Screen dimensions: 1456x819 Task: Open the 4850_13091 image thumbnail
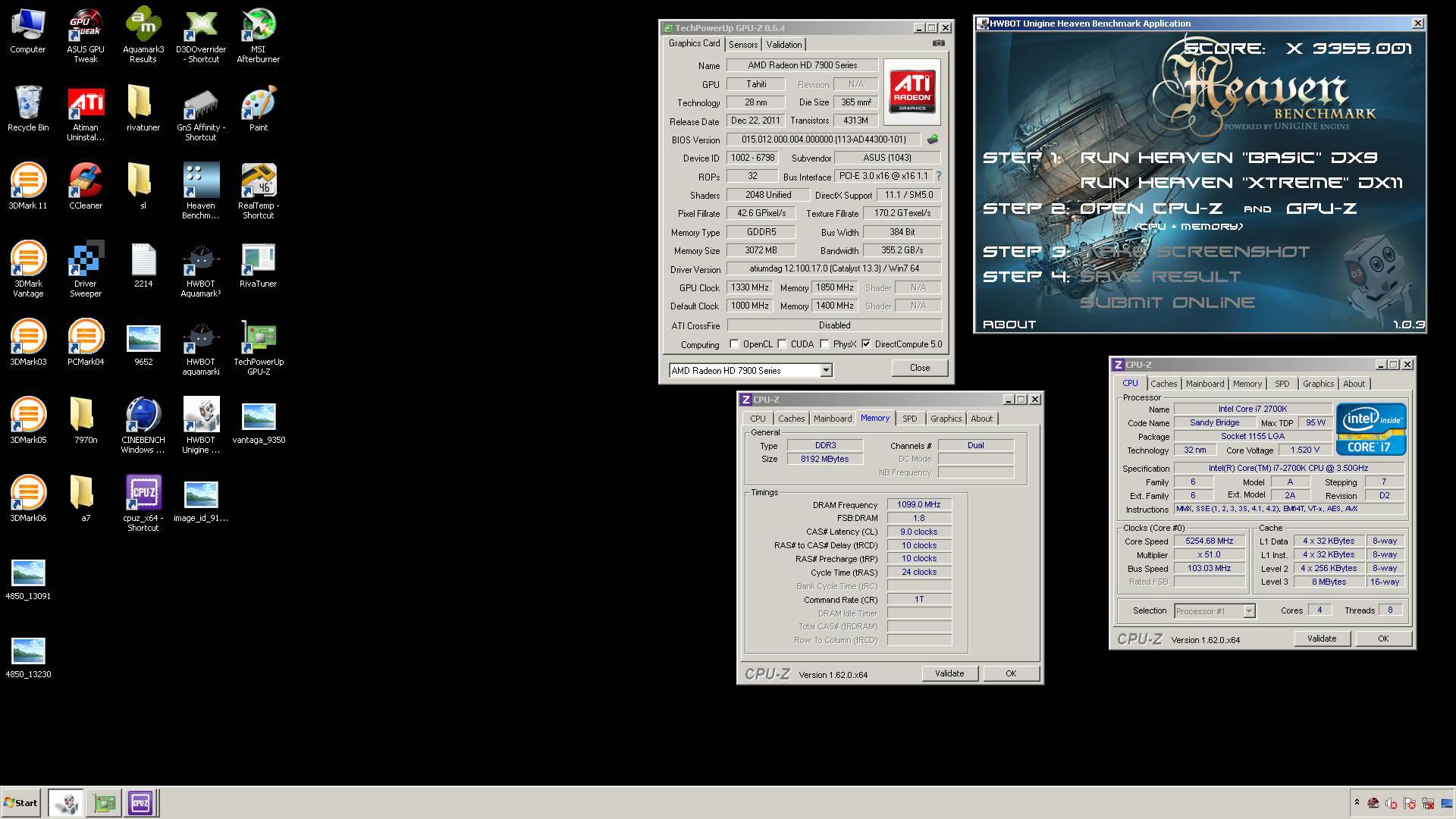click(x=28, y=577)
